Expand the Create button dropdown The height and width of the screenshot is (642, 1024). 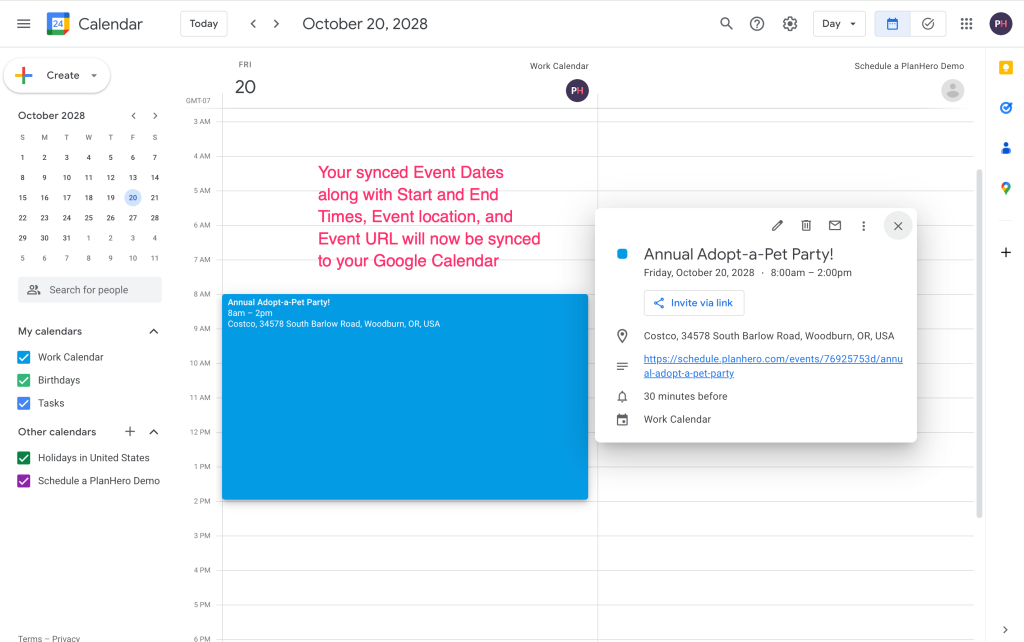click(x=94, y=75)
